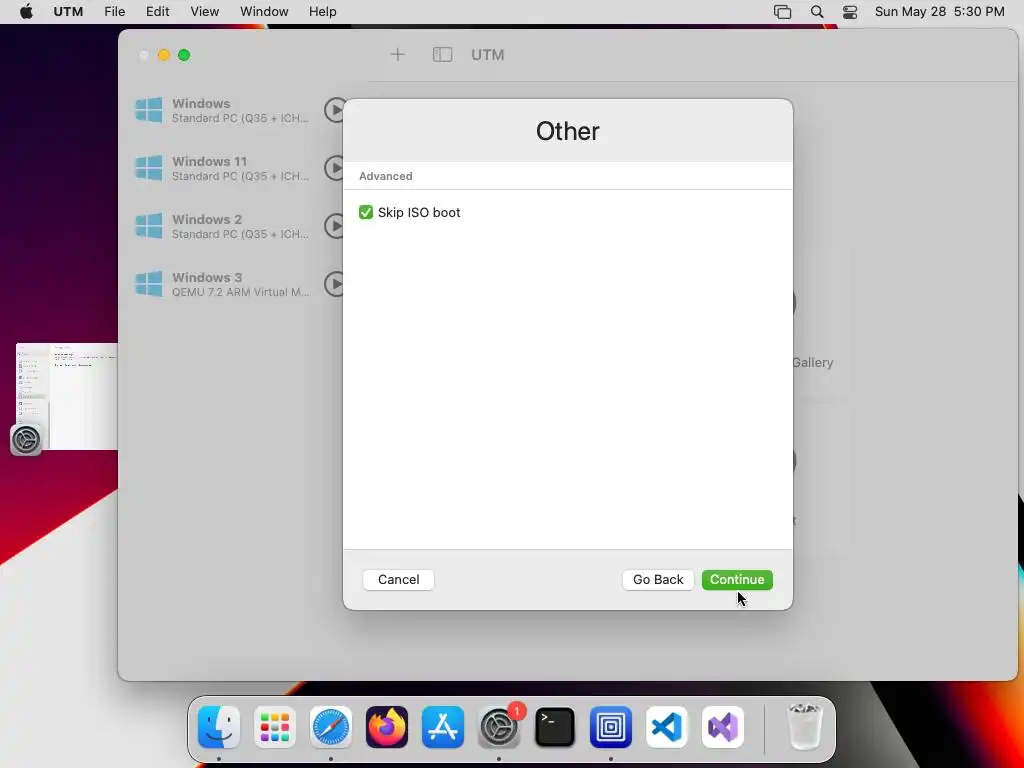This screenshot has height=768, width=1024.
Task: Open the Trash in the Dock
Action: click(805, 727)
